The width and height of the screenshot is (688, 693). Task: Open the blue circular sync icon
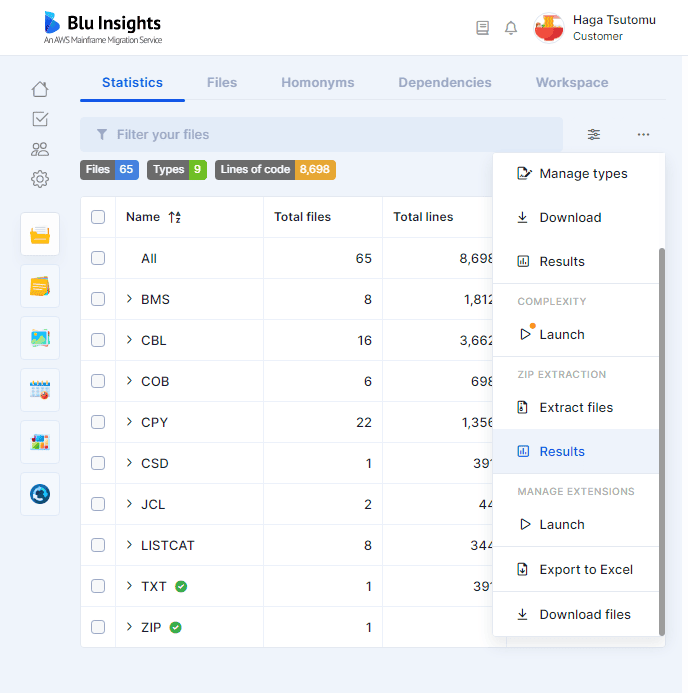click(40, 494)
